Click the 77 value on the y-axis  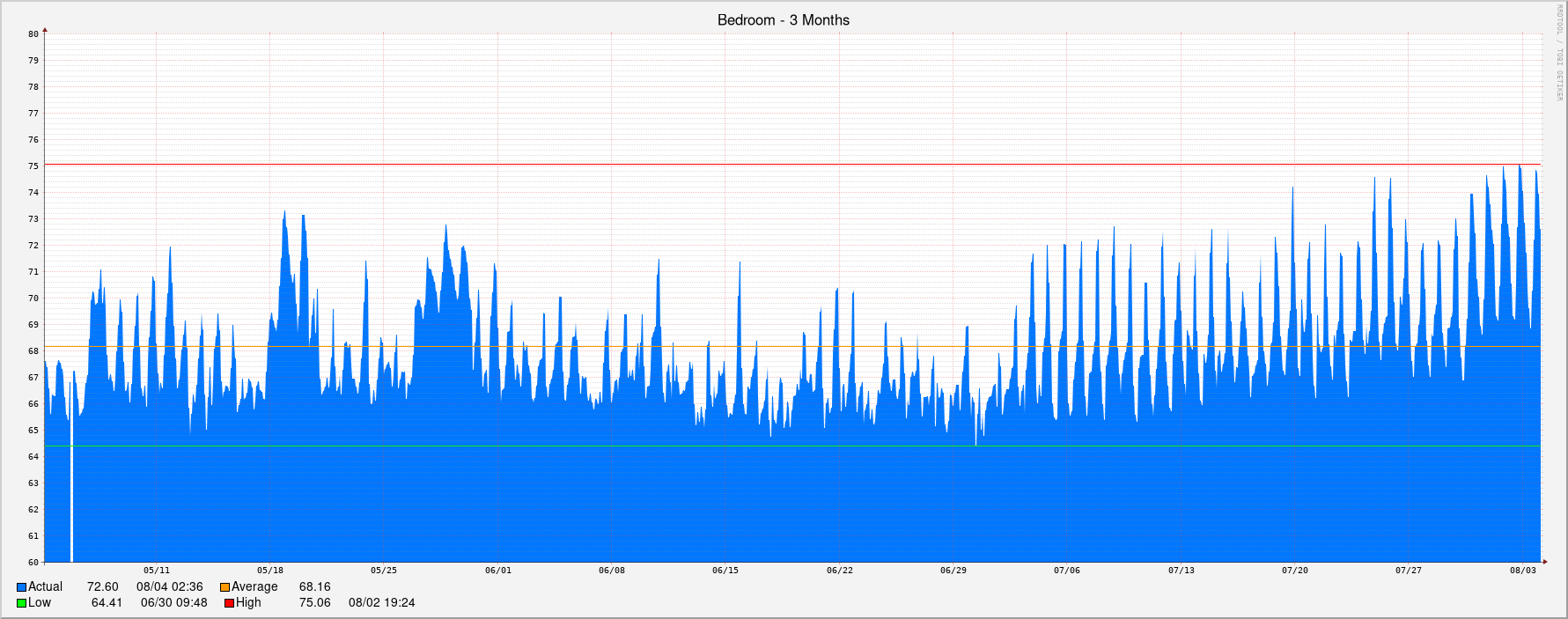click(33, 114)
